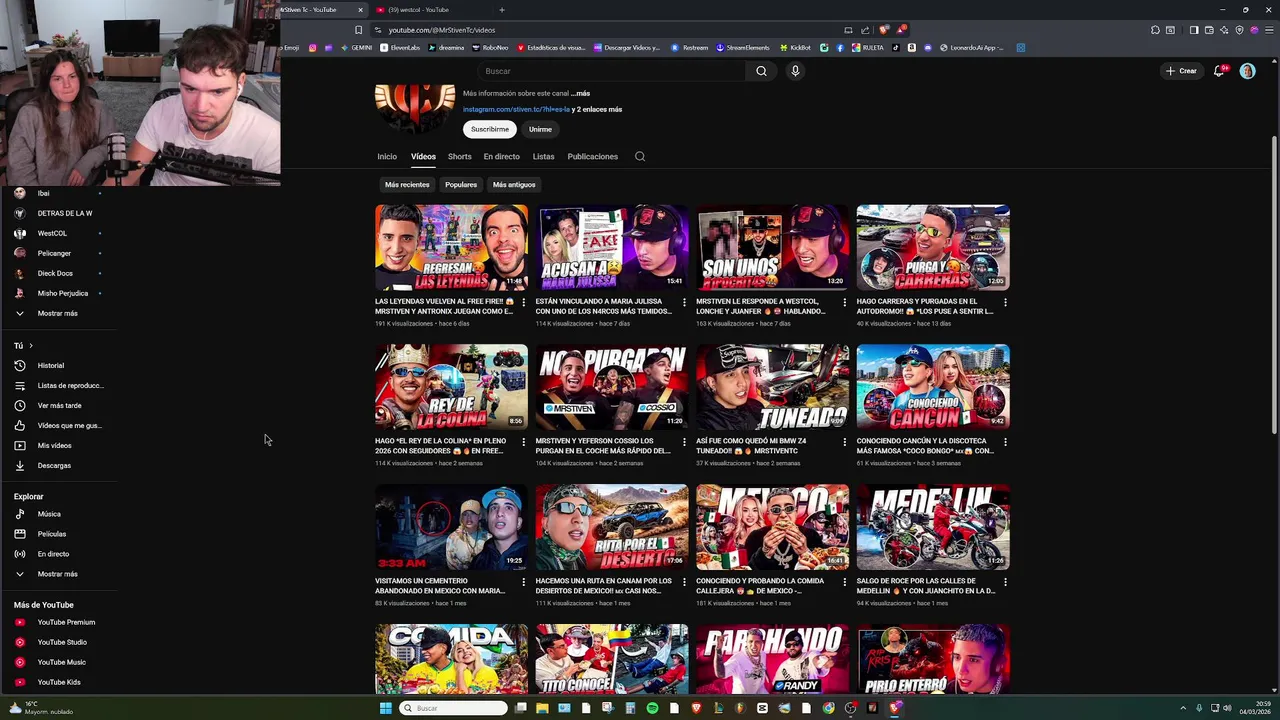This screenshot has width=1280, height=720.
Task: Play the RUTA POR EL DESIERTO thumbnail
Action: coord(612,527)
